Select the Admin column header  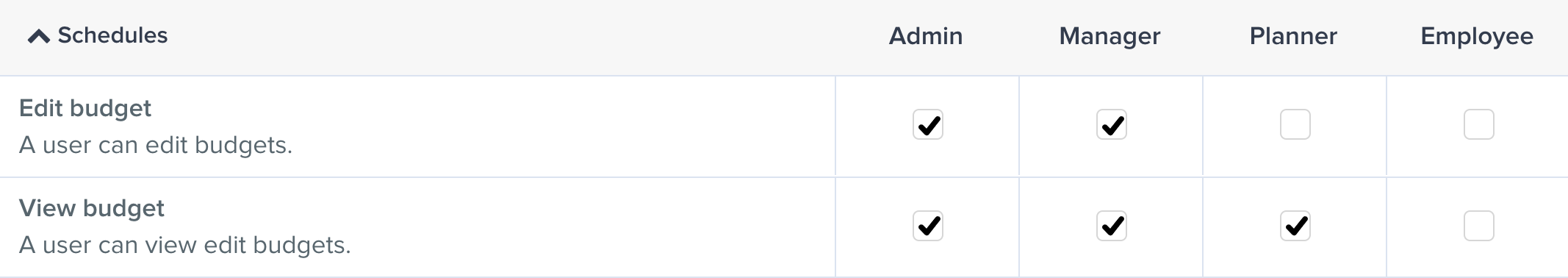tap(926, 36)
